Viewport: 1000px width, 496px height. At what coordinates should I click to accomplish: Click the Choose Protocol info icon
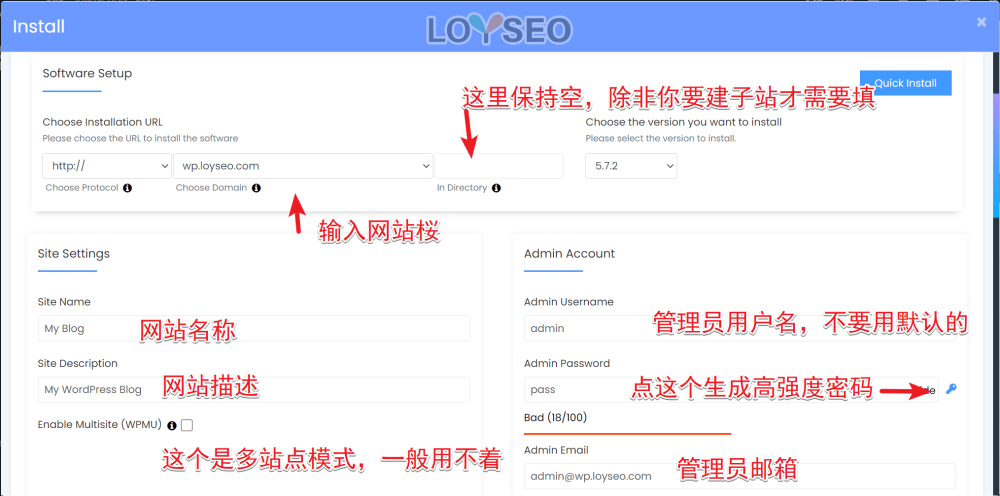point(128,188)
